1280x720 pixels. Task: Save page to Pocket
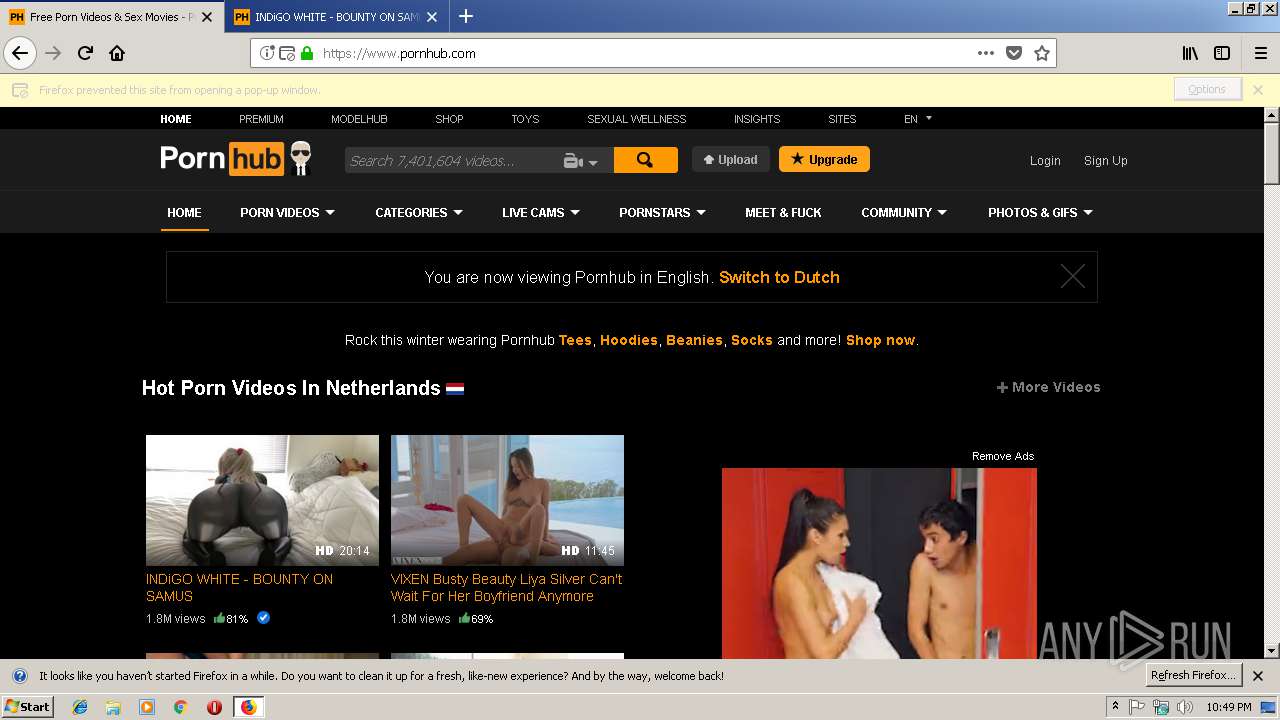pyautogui.click(x=1014, y=53)
